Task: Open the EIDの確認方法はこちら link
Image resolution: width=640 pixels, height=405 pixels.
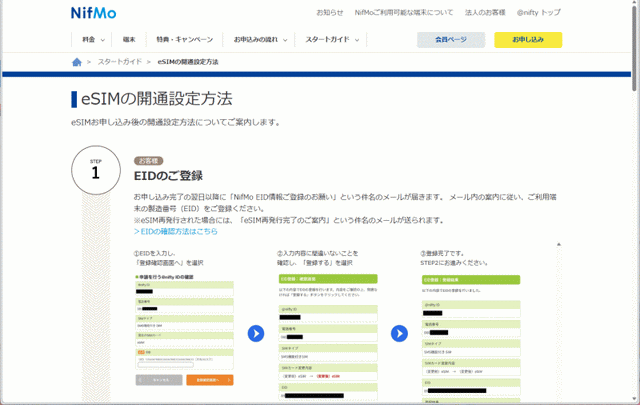Action: click(x=176, y=231)
